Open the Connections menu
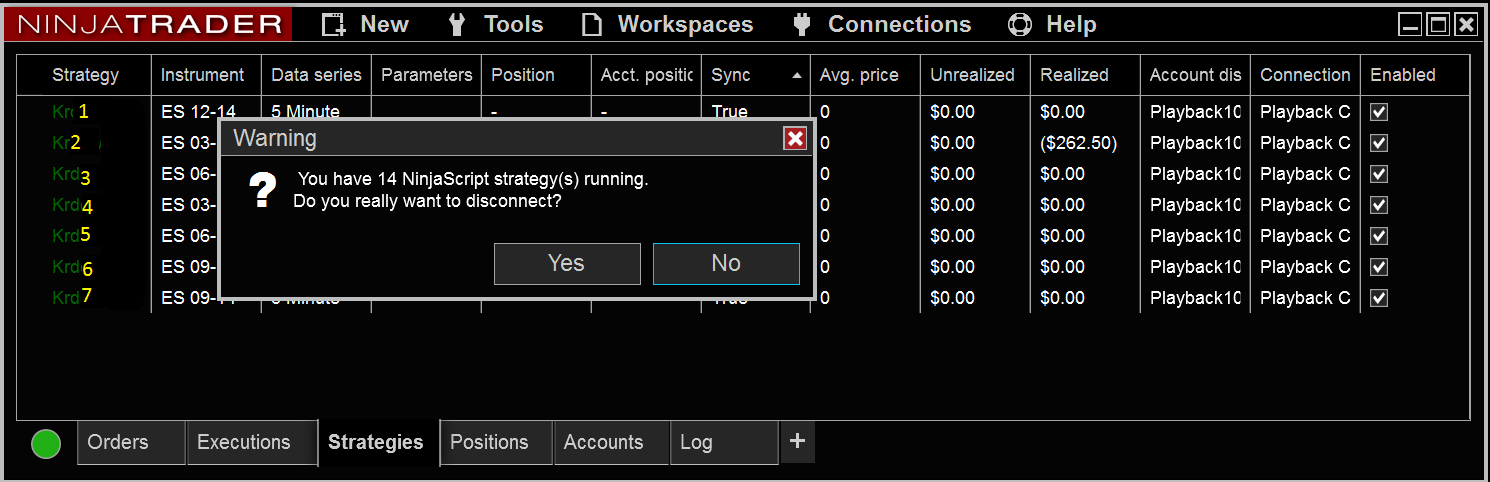Viewport: 1490px width, 482px height. click(x=899, y=25)
